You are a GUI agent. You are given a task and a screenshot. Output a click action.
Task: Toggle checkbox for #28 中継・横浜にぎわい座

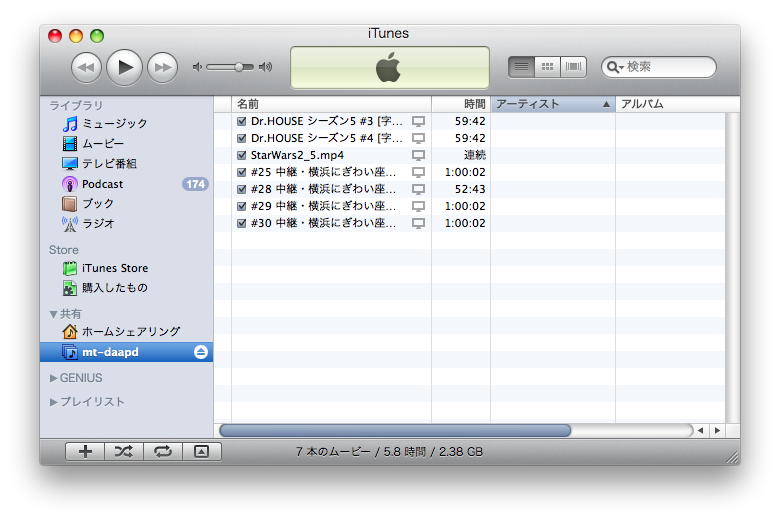click(242, 190)
